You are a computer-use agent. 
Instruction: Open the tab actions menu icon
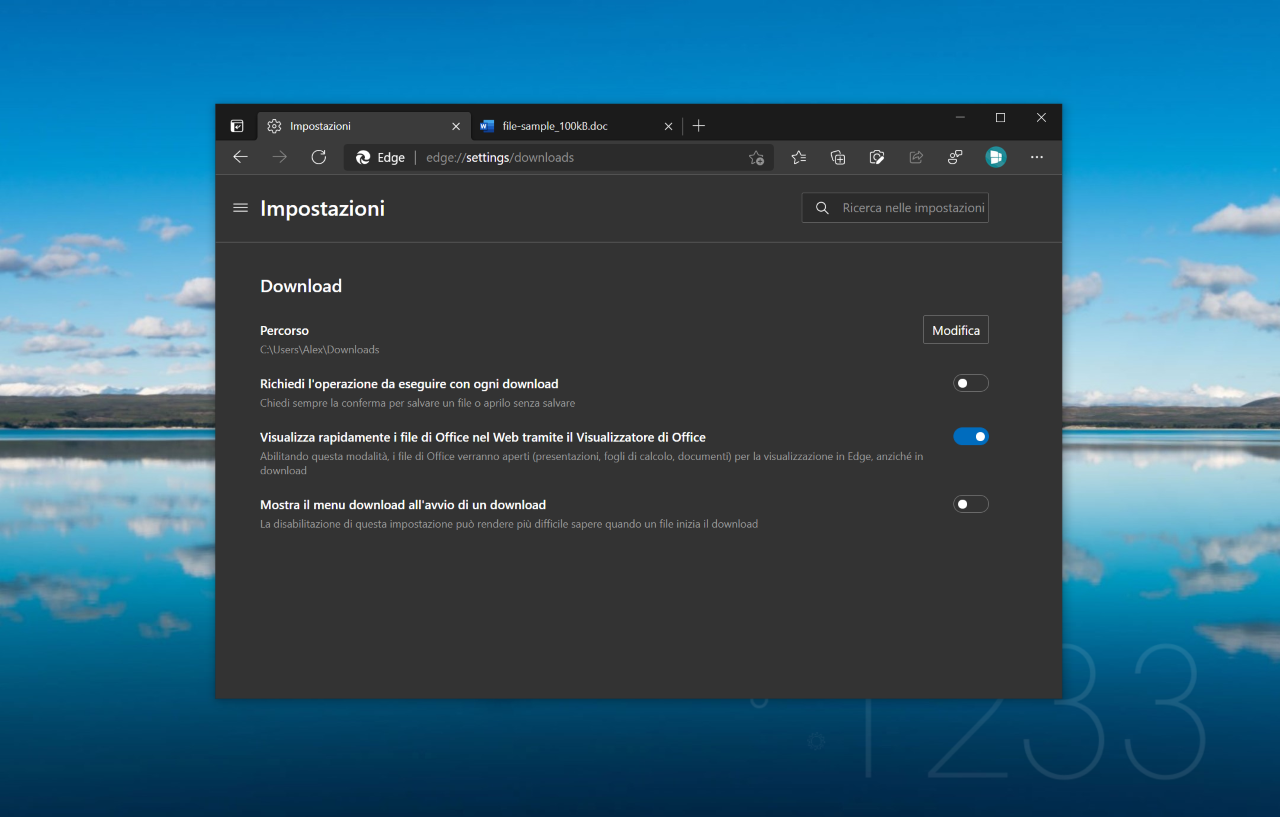pyautogui.click(x=237, y=126)
